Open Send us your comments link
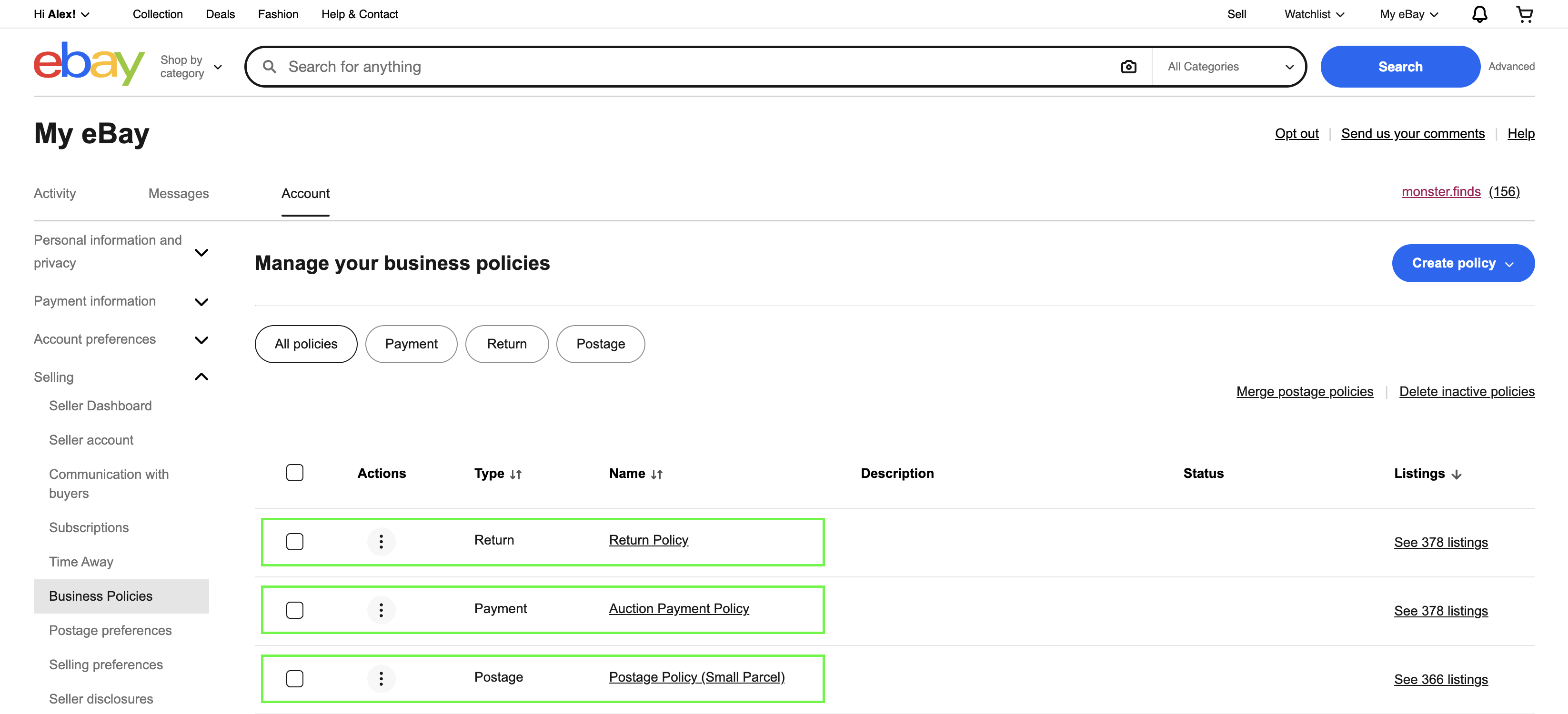1568x714 pixels. (1413, 134)
